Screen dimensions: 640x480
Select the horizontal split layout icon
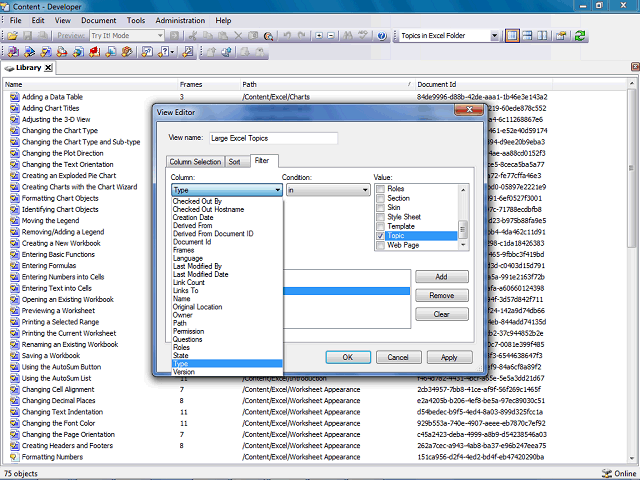pyautogui.click(x=527, y=36)
